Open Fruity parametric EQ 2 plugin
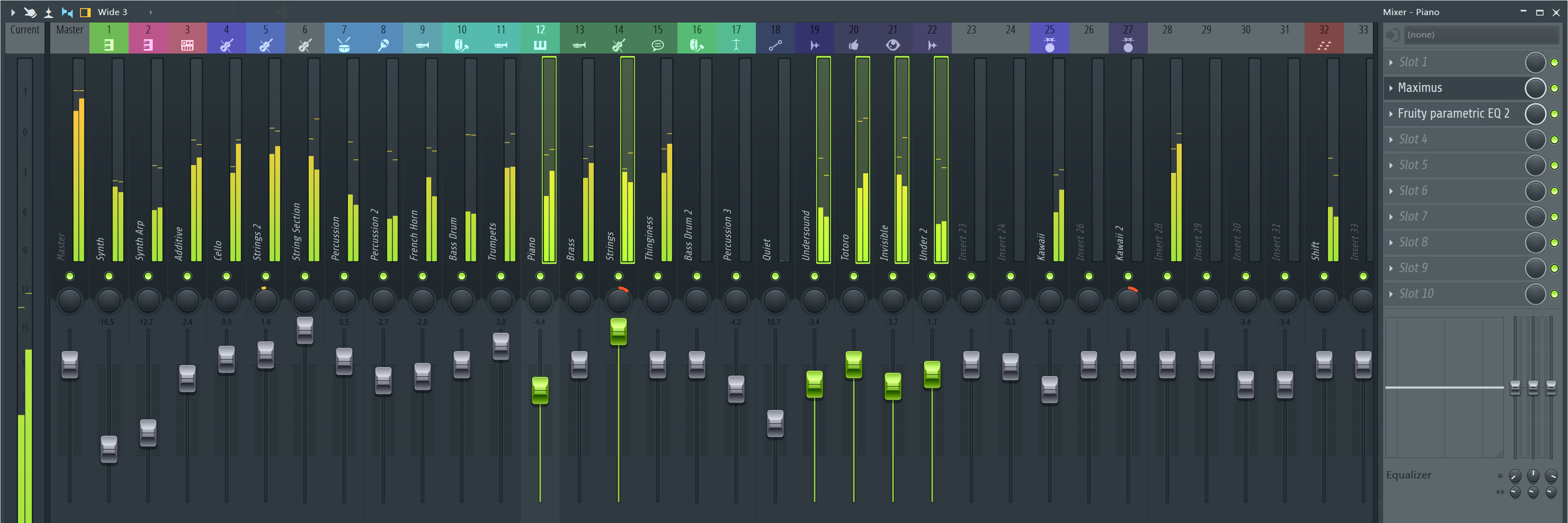The image size is (1568, 523). [x=1453, y=114]
